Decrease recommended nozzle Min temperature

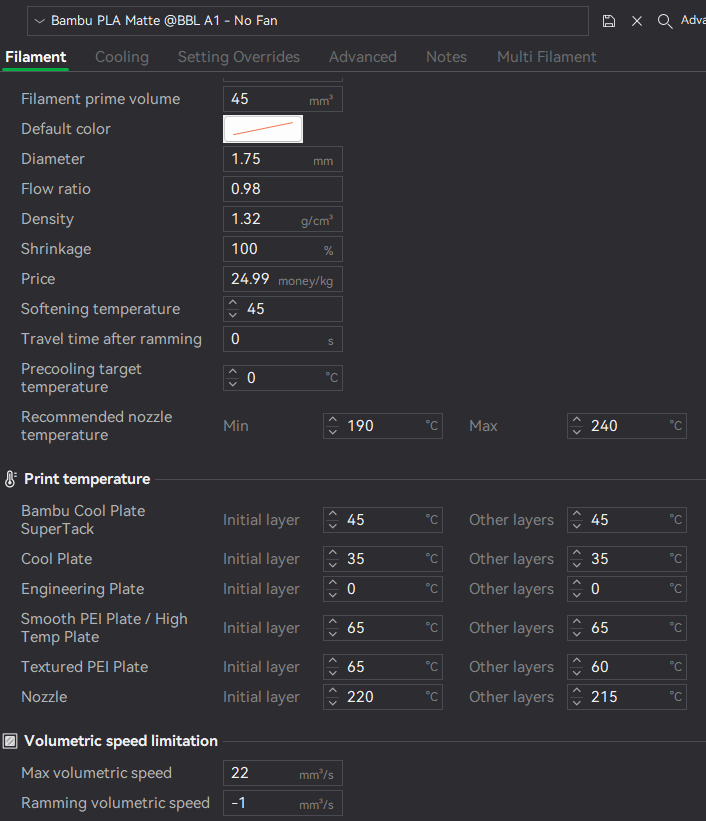coord(333,432)
